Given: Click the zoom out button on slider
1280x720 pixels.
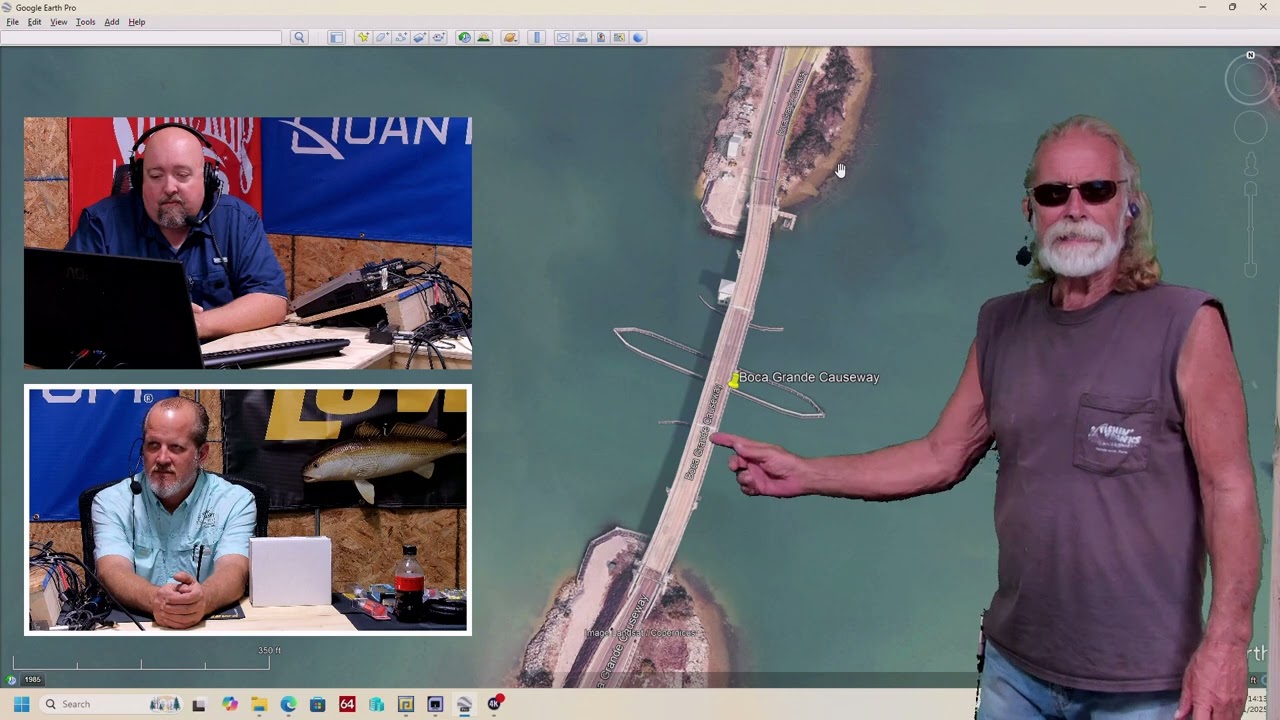Looking at the screenshot, I should click(1250, 269).
